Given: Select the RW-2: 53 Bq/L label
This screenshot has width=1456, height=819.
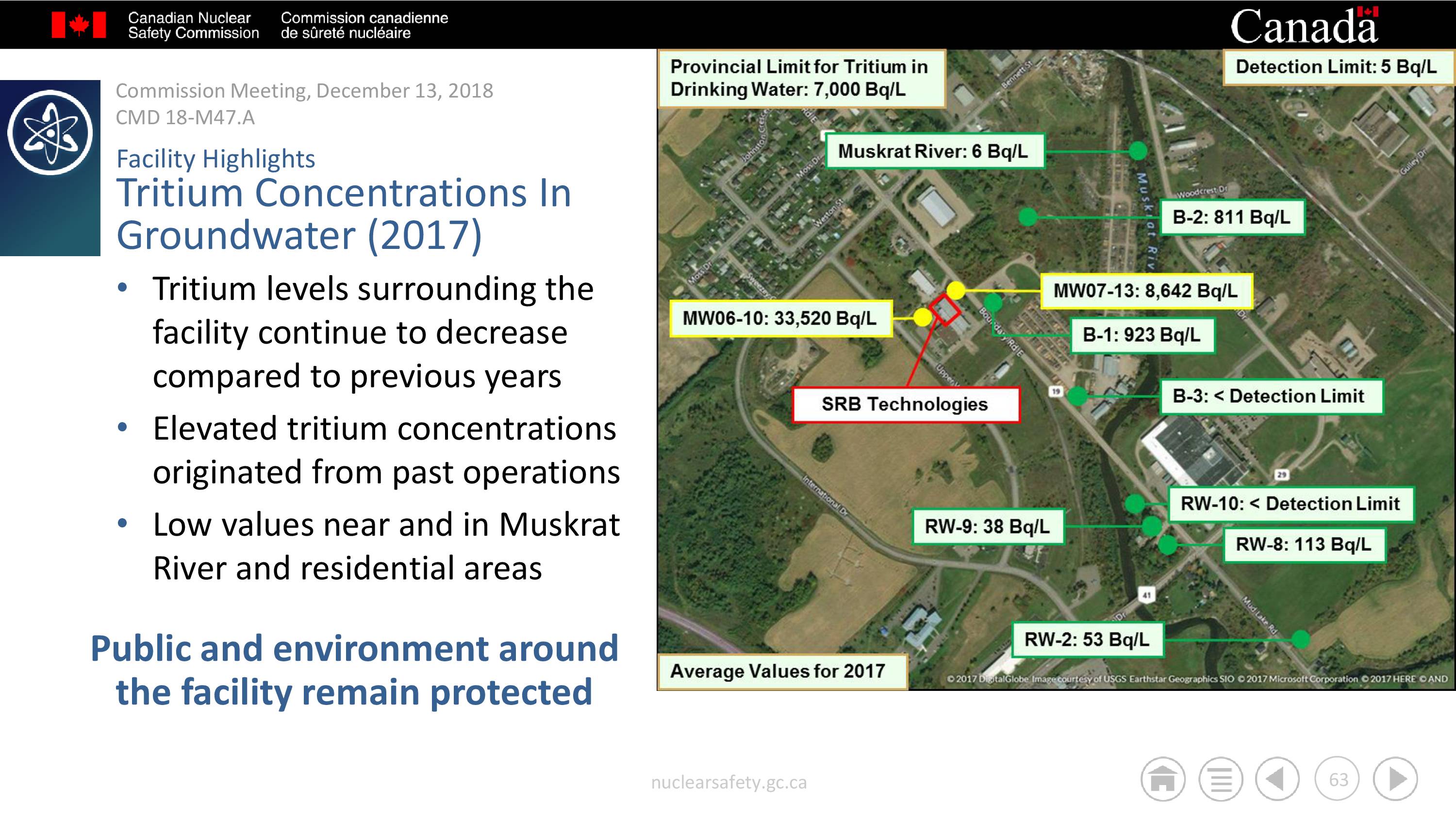Looking at the screenshot, I should tap(1087, 640).
